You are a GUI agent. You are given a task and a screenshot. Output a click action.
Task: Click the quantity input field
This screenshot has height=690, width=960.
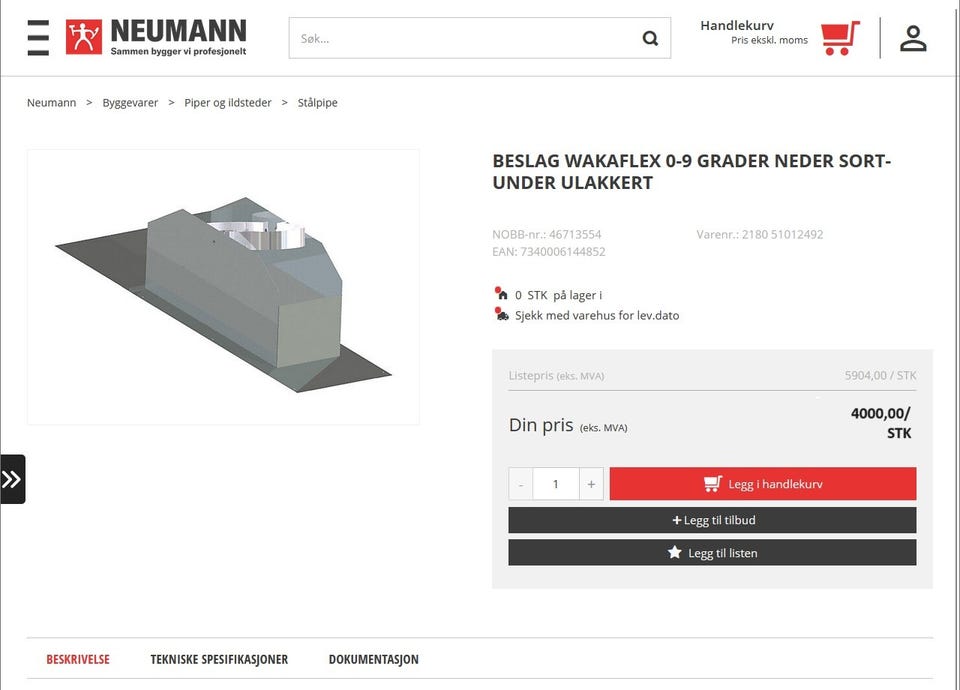[556, 484]
